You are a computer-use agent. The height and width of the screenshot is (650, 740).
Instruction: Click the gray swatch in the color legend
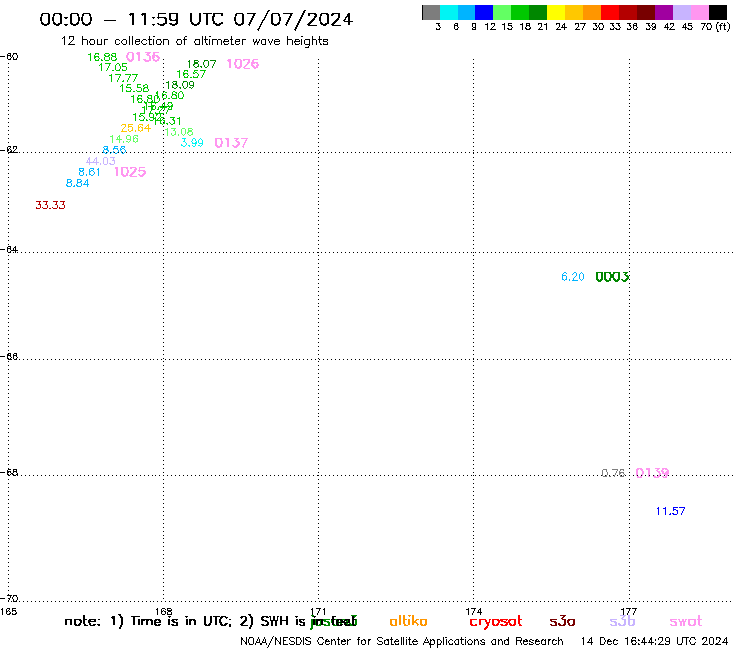431,12
